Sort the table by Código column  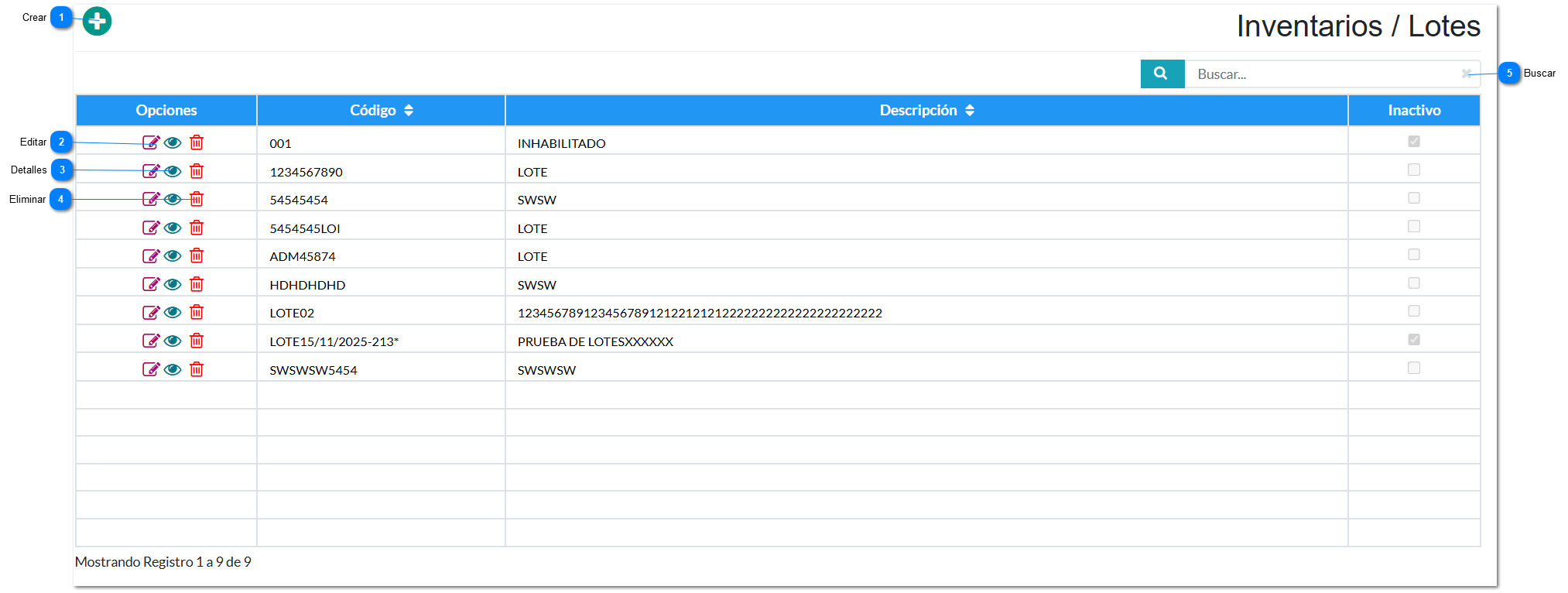click(x=381, y=111)
